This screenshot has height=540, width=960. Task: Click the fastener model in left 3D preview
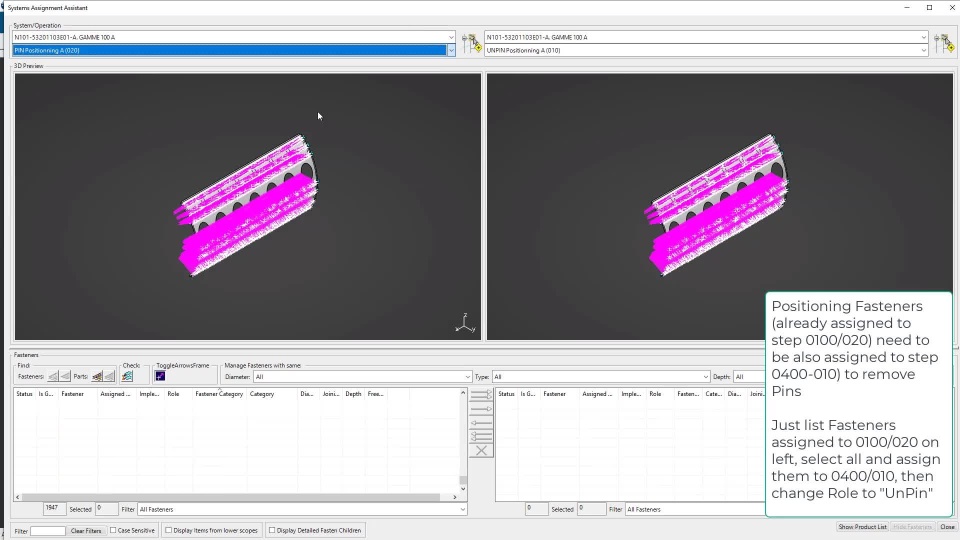[247, 206]
